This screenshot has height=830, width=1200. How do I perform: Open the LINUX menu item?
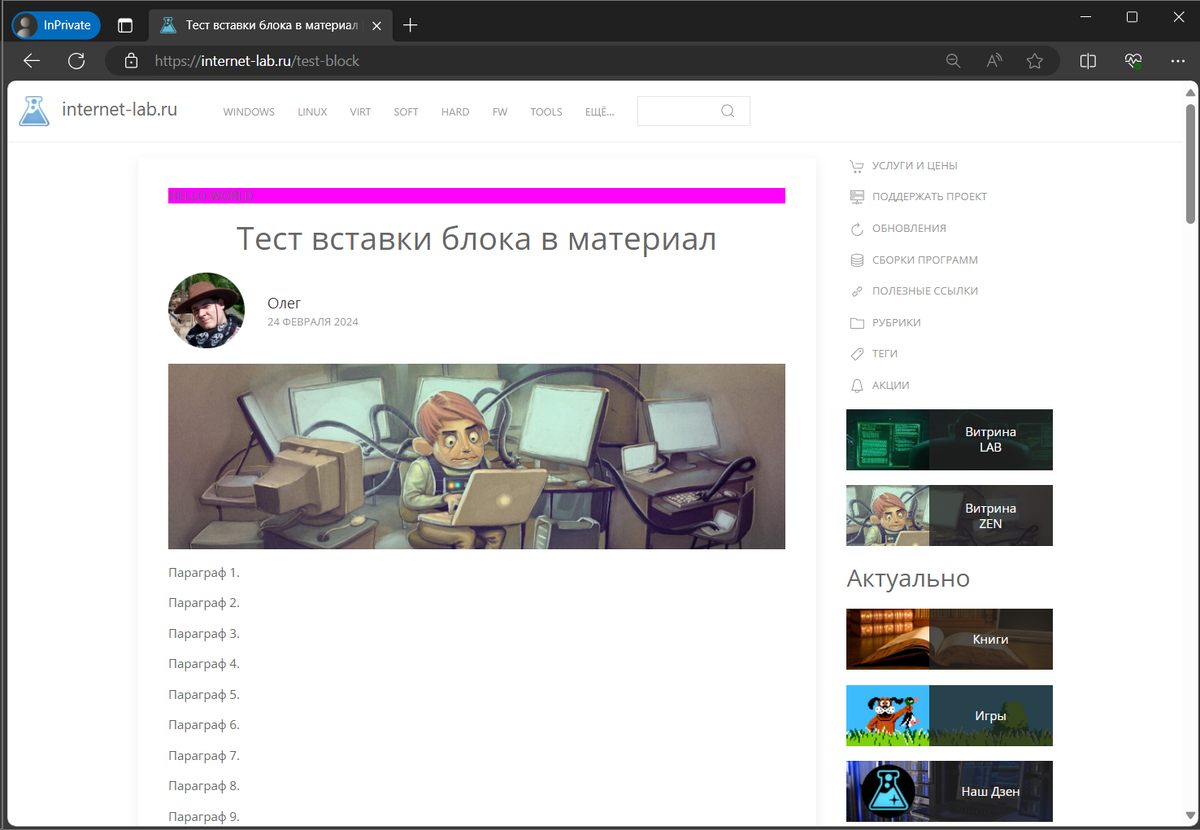tap(312, 112)
